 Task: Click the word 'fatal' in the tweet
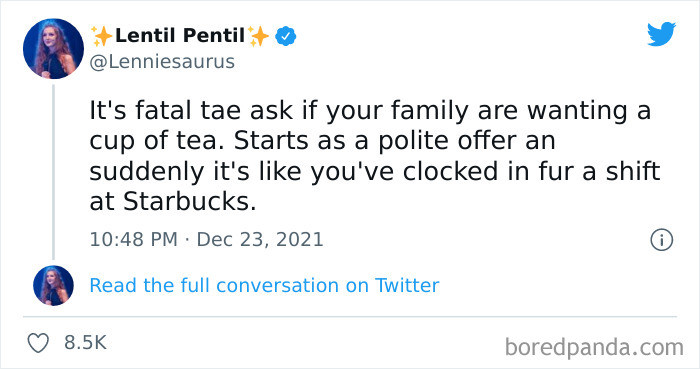164,110
